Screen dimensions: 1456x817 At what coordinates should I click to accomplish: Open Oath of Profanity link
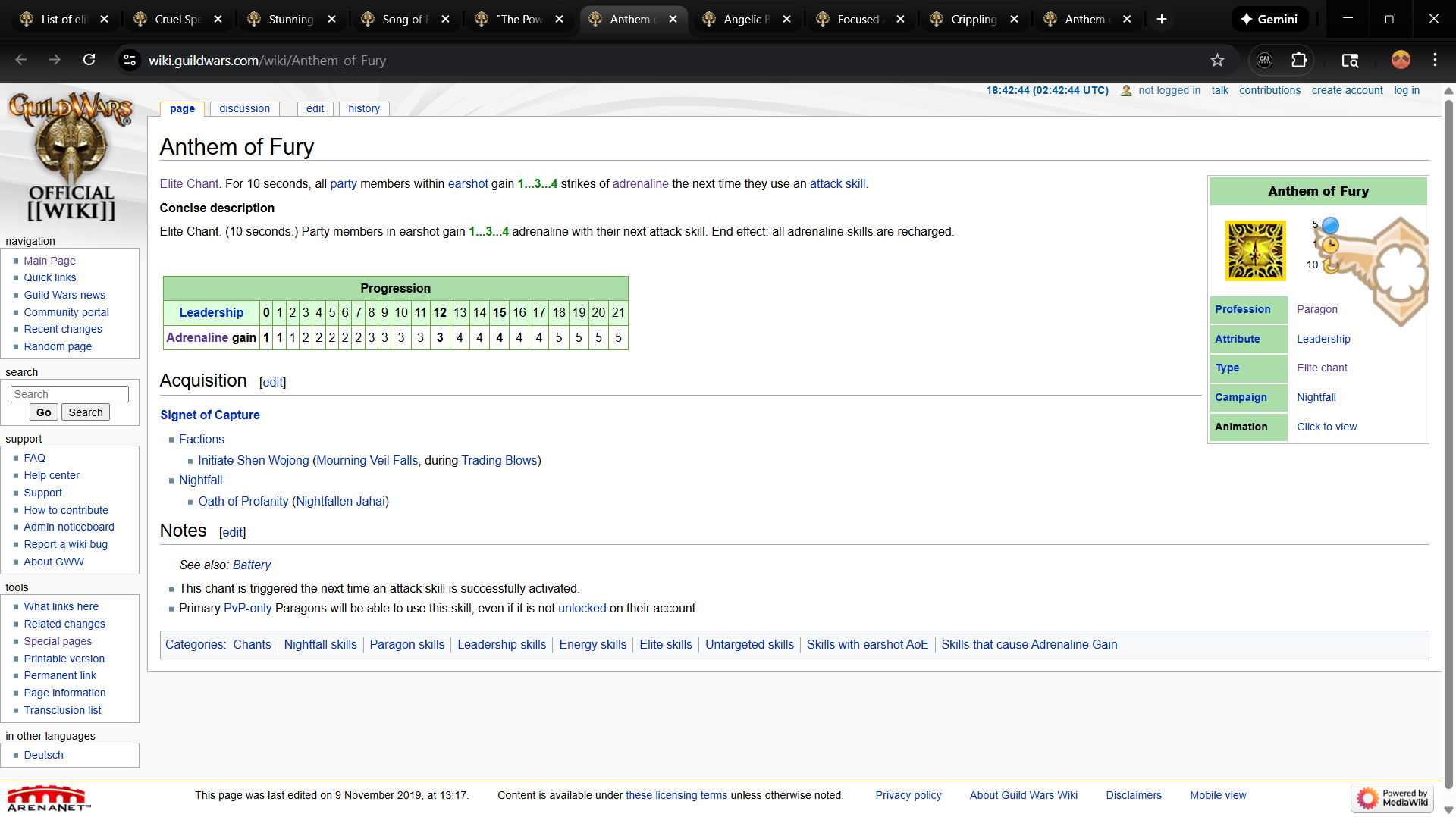(x=243, y=501)
